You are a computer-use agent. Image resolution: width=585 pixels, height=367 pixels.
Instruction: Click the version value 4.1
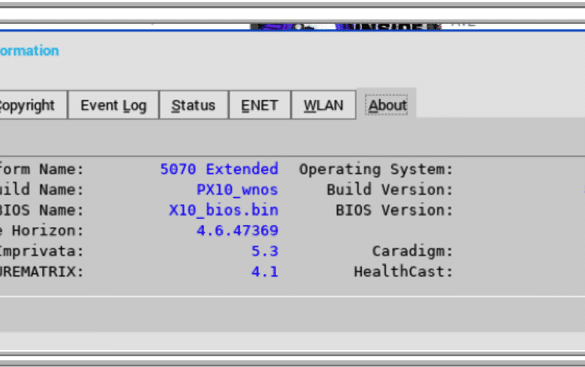pyautogui.click(x=265, y=272)
